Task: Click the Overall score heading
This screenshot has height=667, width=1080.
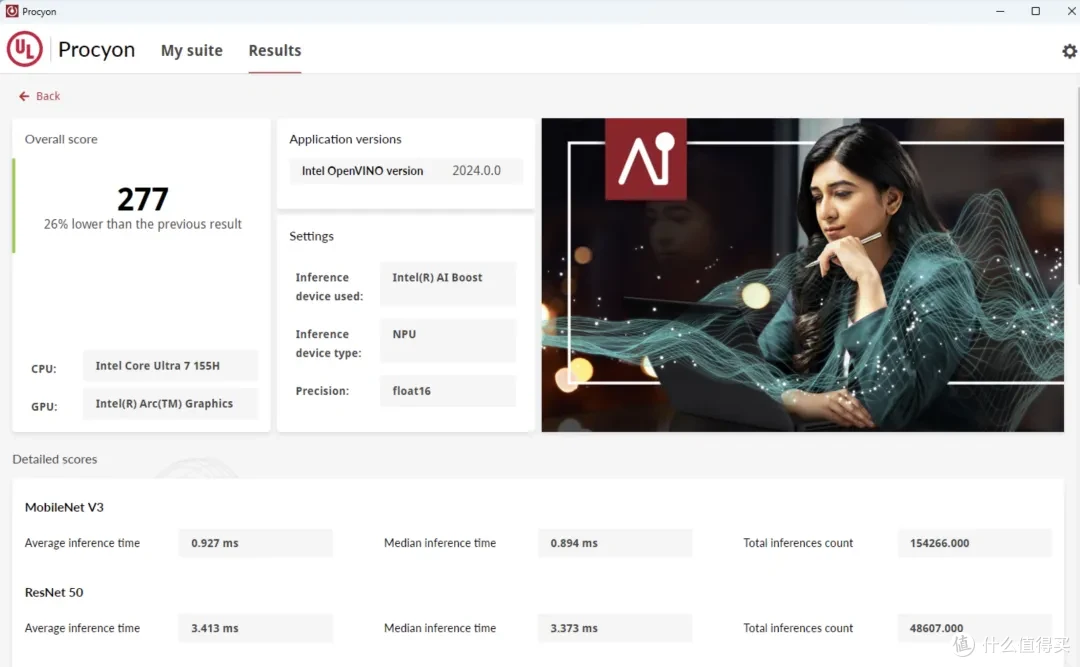Action: point(61,139)
